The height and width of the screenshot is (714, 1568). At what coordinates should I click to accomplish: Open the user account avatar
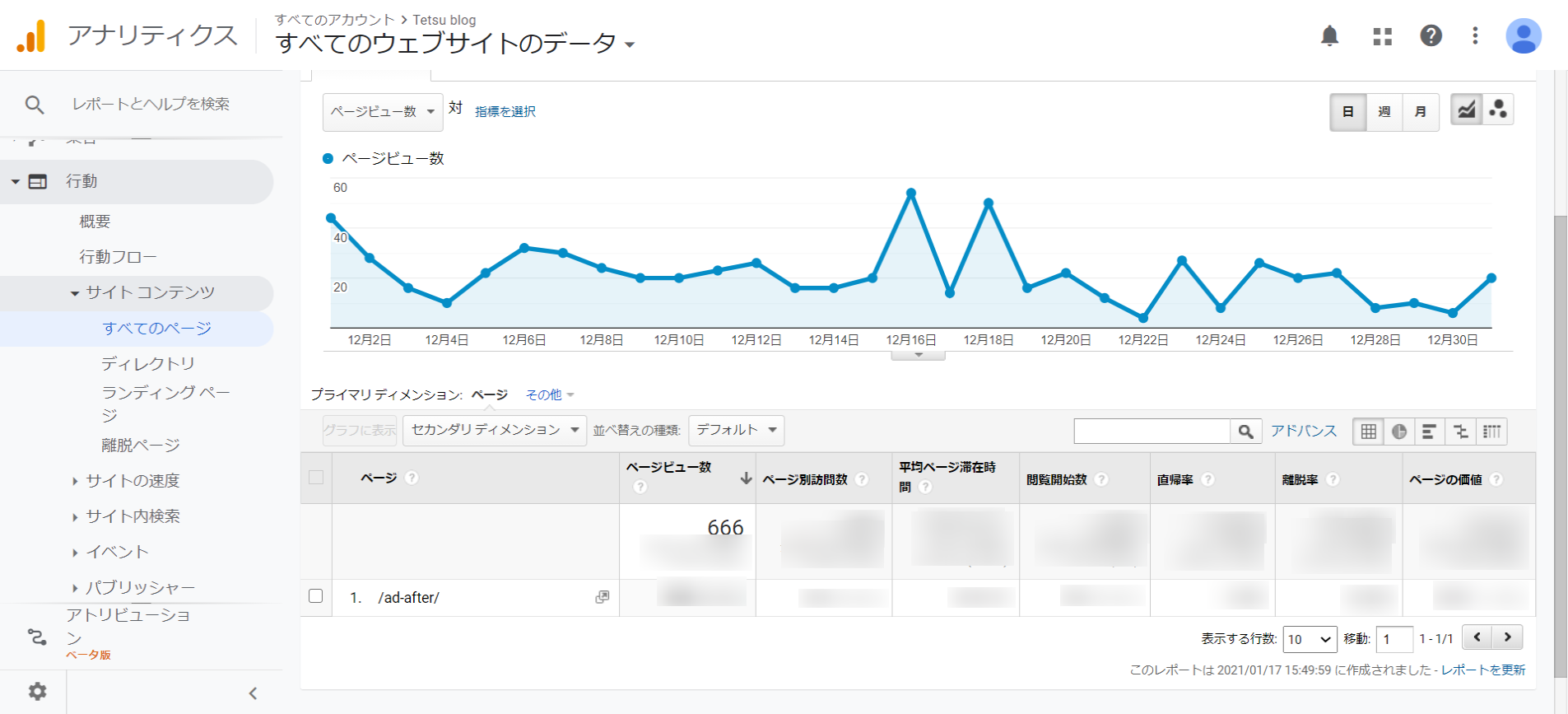coord(1523,36)
